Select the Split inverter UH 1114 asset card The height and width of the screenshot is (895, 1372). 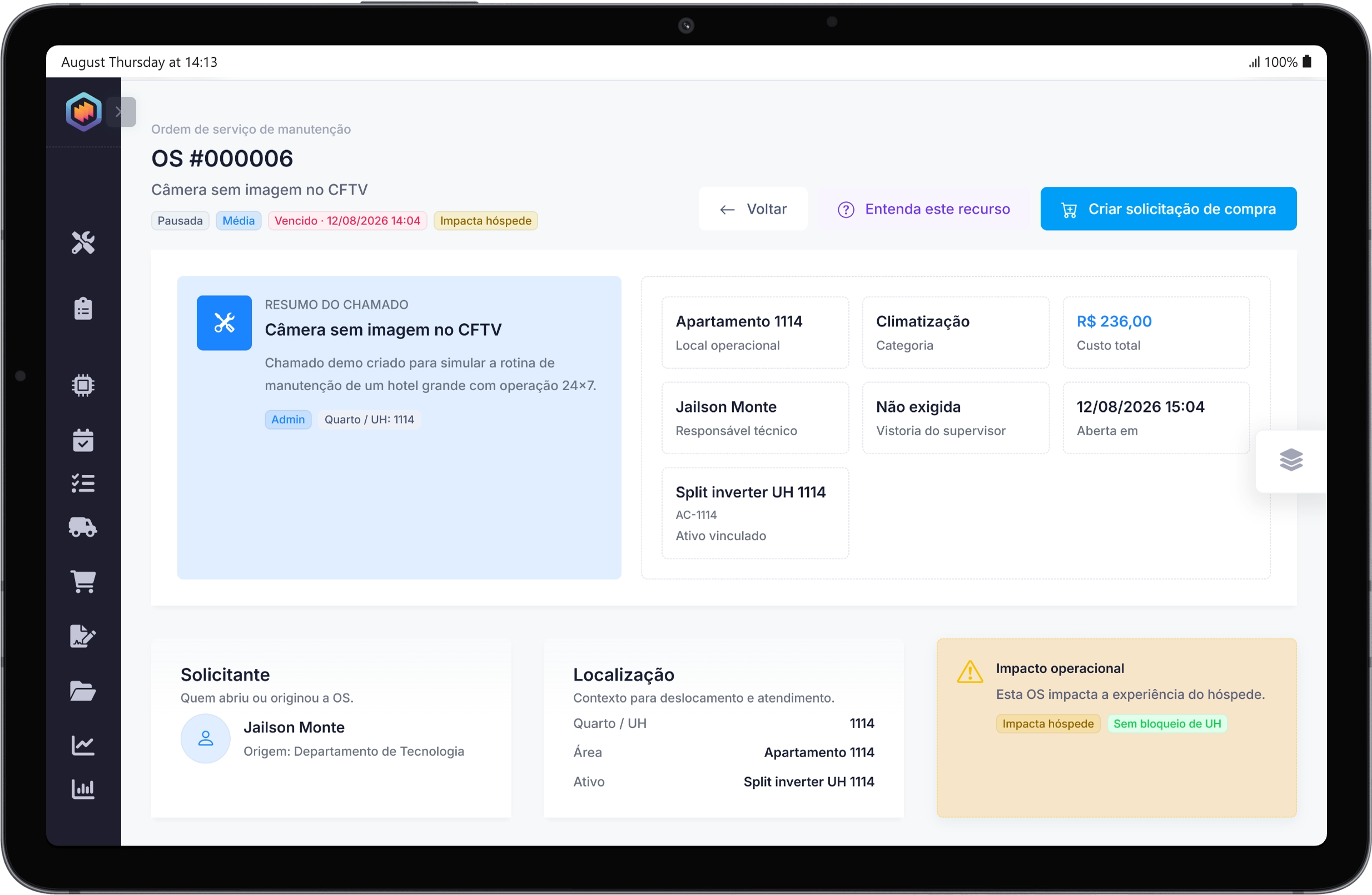(x=755, y=513)
